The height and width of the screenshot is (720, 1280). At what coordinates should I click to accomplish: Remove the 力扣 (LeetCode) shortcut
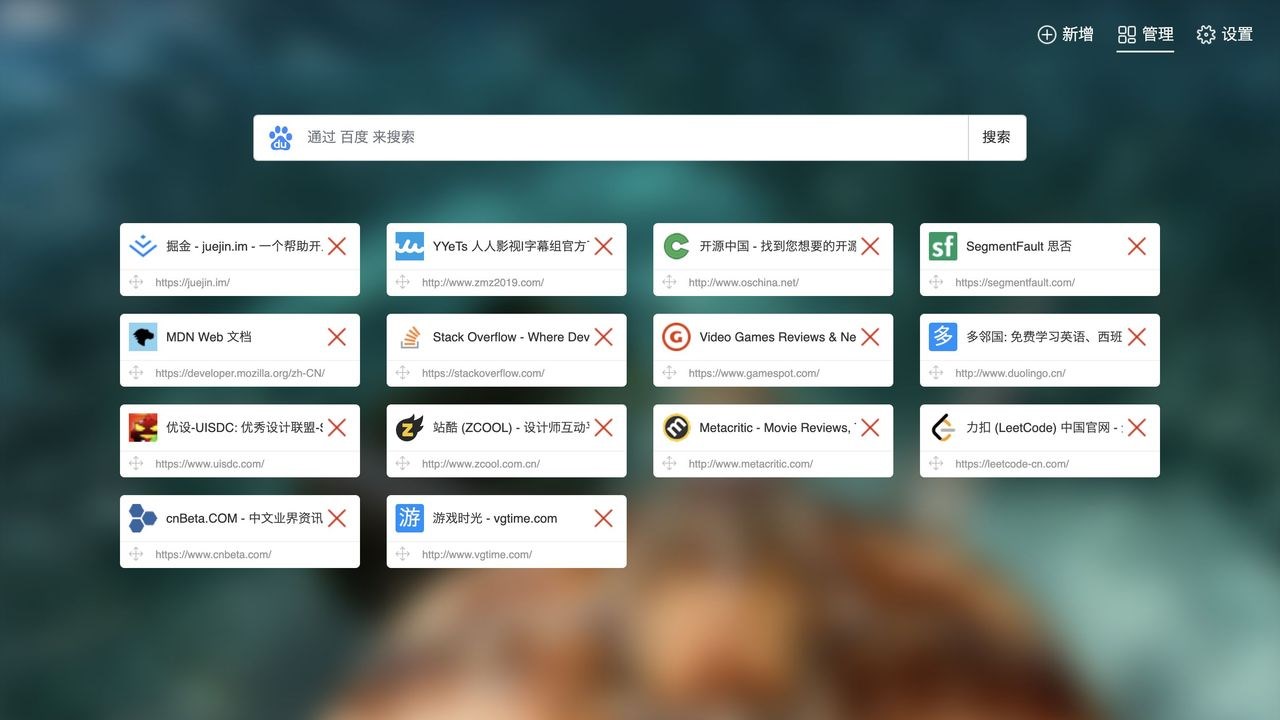pyautogui.click(x=1137, y=428)
